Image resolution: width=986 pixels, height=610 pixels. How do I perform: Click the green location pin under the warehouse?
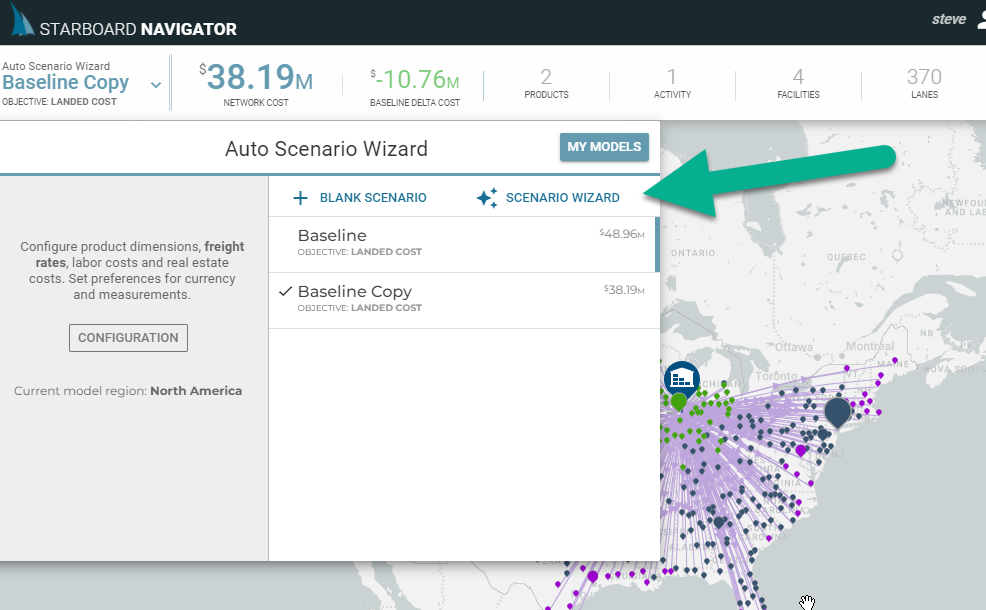679,402
